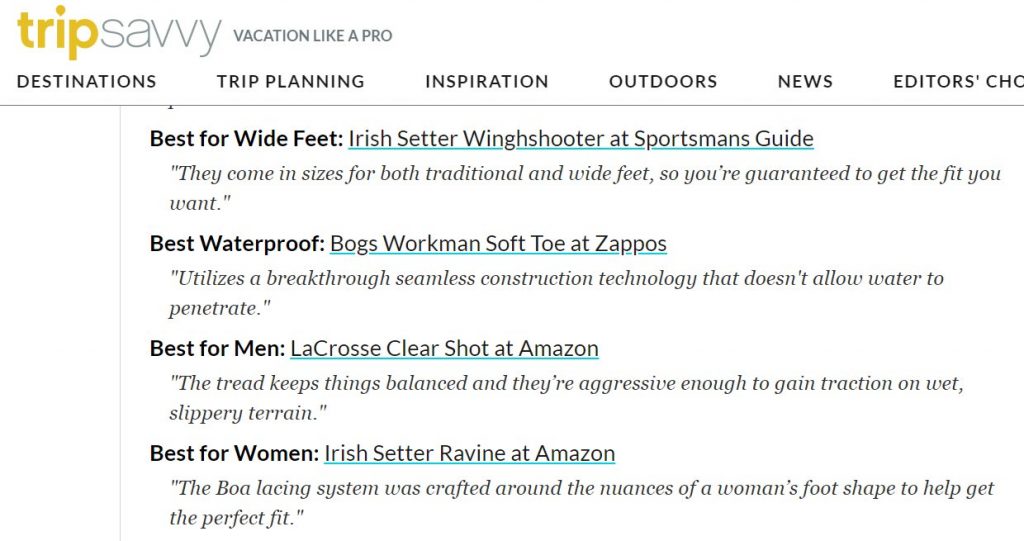Click the Vacation Like a Pro tagline
This screenshot has height=541, width=1024.
pos(313,36)
